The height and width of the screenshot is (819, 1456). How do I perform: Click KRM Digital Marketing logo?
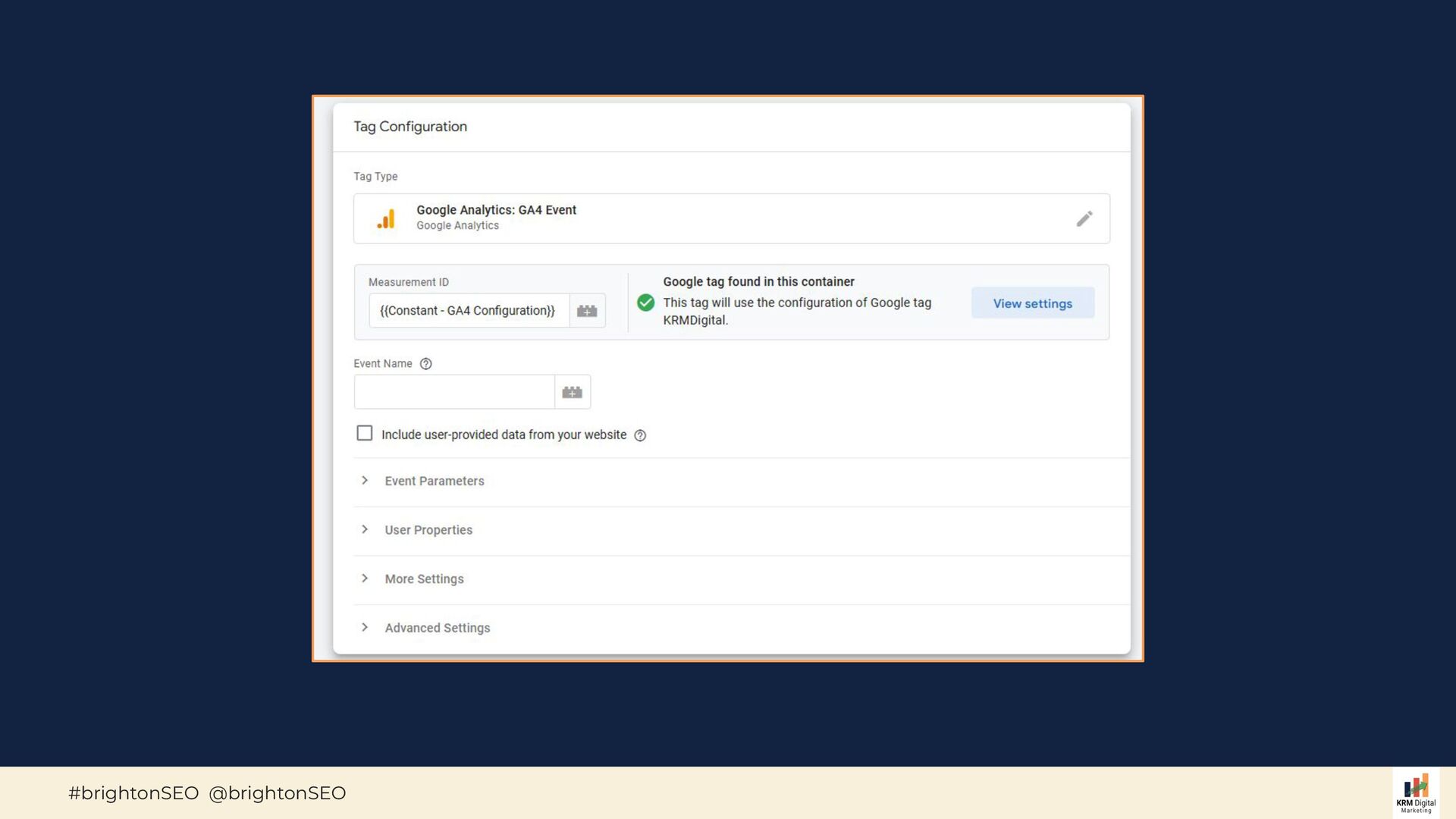1416,793
